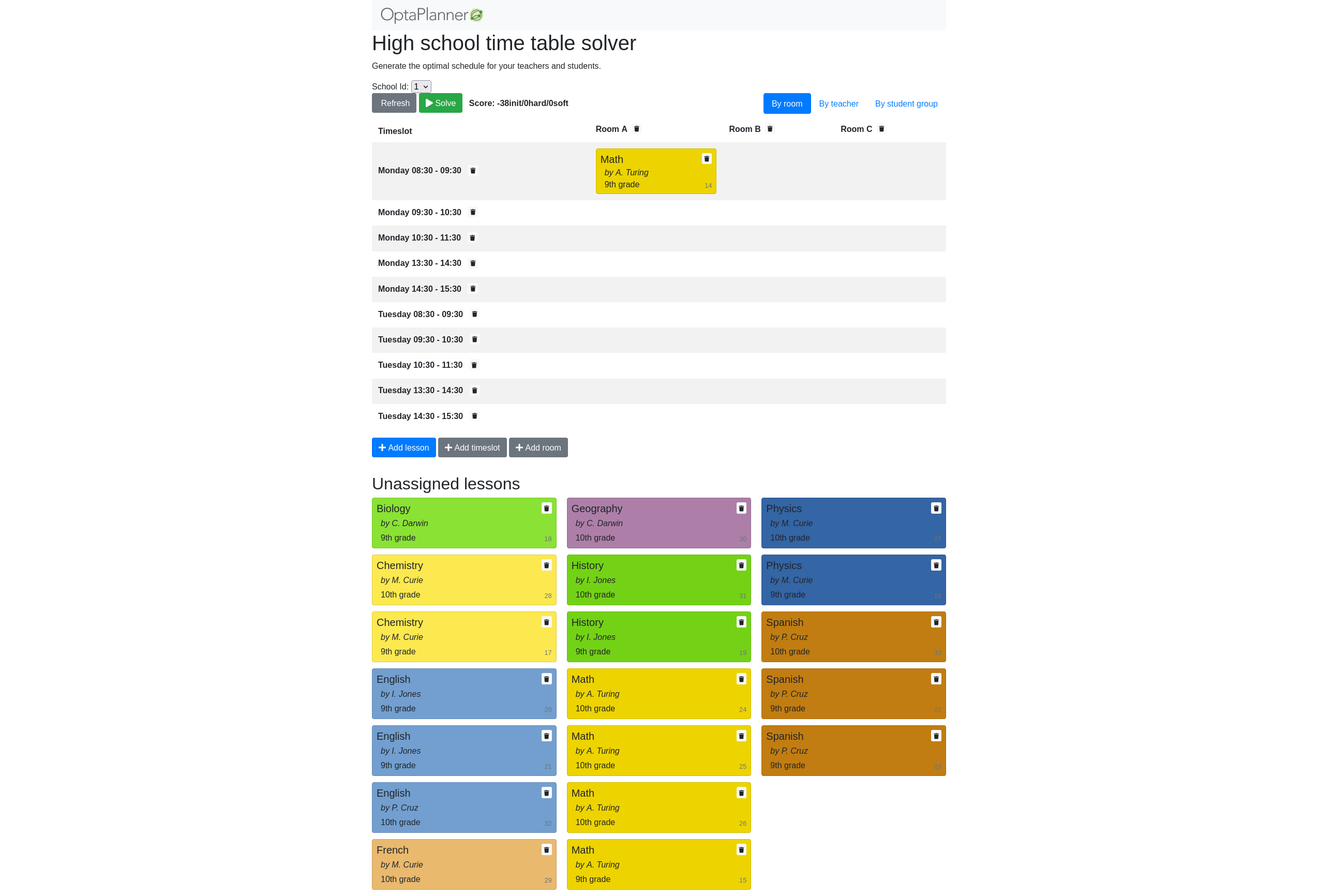Click the By room toggle button
1318x896 pixels.
coord(786,103)
